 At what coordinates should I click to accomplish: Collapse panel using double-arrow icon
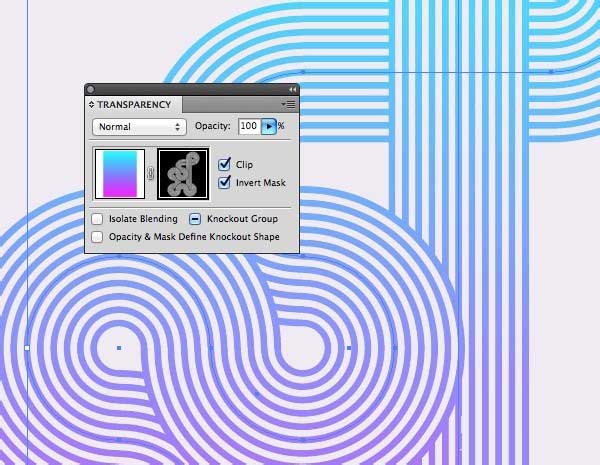(x=292, y=90)
